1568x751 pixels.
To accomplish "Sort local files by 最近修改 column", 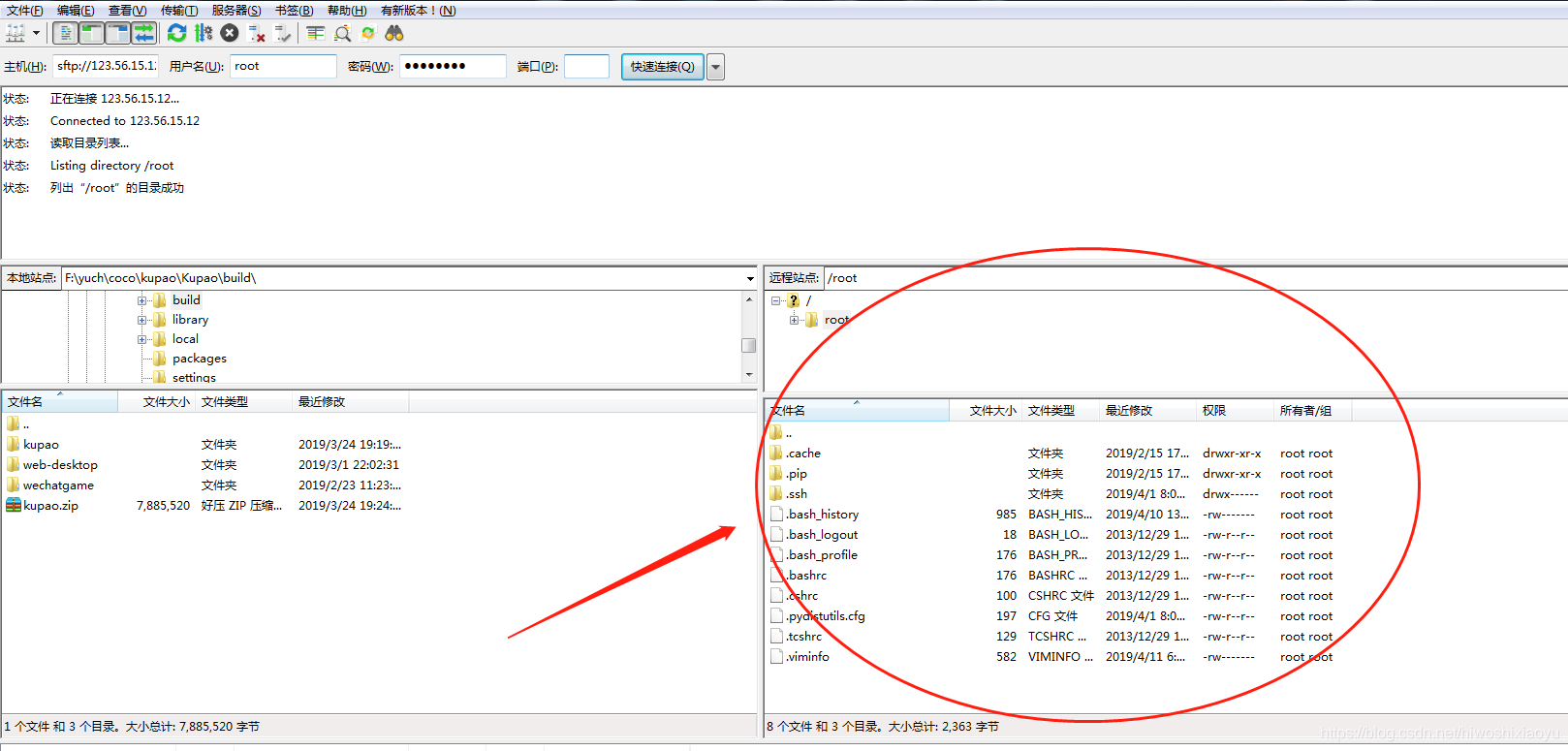I will pos(350,402).
